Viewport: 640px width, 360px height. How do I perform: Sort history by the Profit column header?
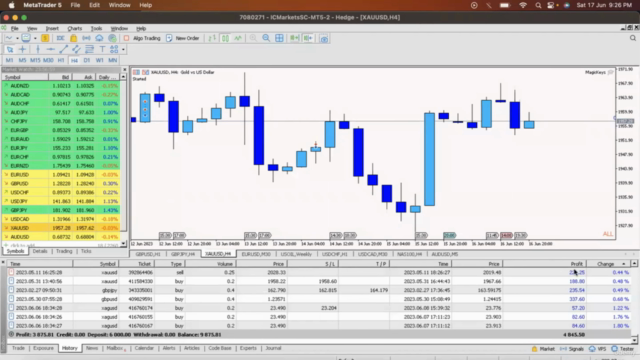point(545,264)
